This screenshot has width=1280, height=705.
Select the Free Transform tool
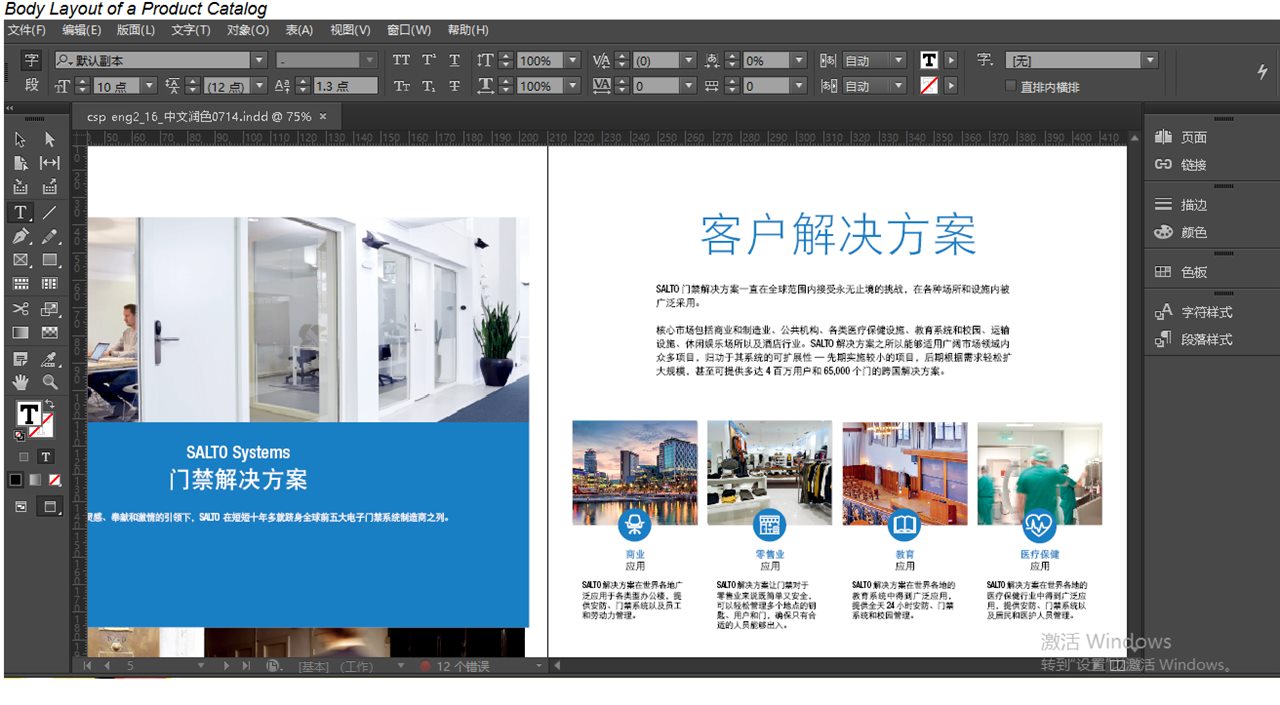[x=49, y=309]
